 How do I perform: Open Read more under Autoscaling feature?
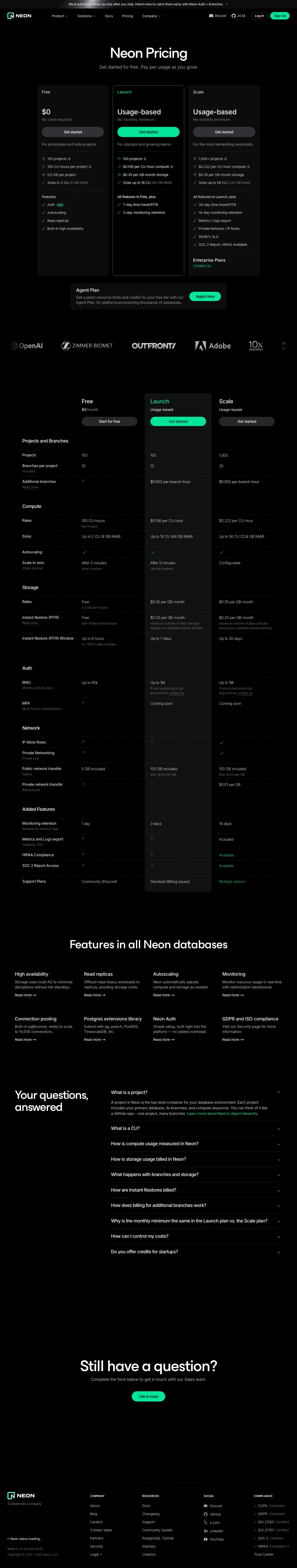point(164,995)
